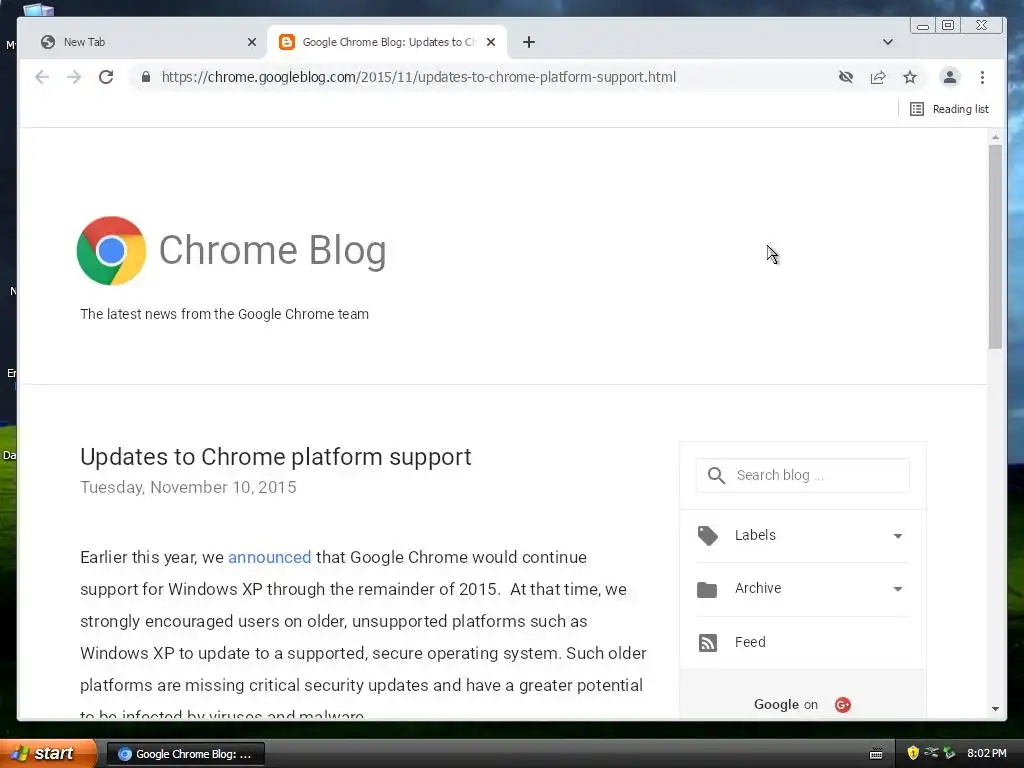The image size is (1024, 768).
Task: Click the Search blog input field
Action: (x=803, y=475)
